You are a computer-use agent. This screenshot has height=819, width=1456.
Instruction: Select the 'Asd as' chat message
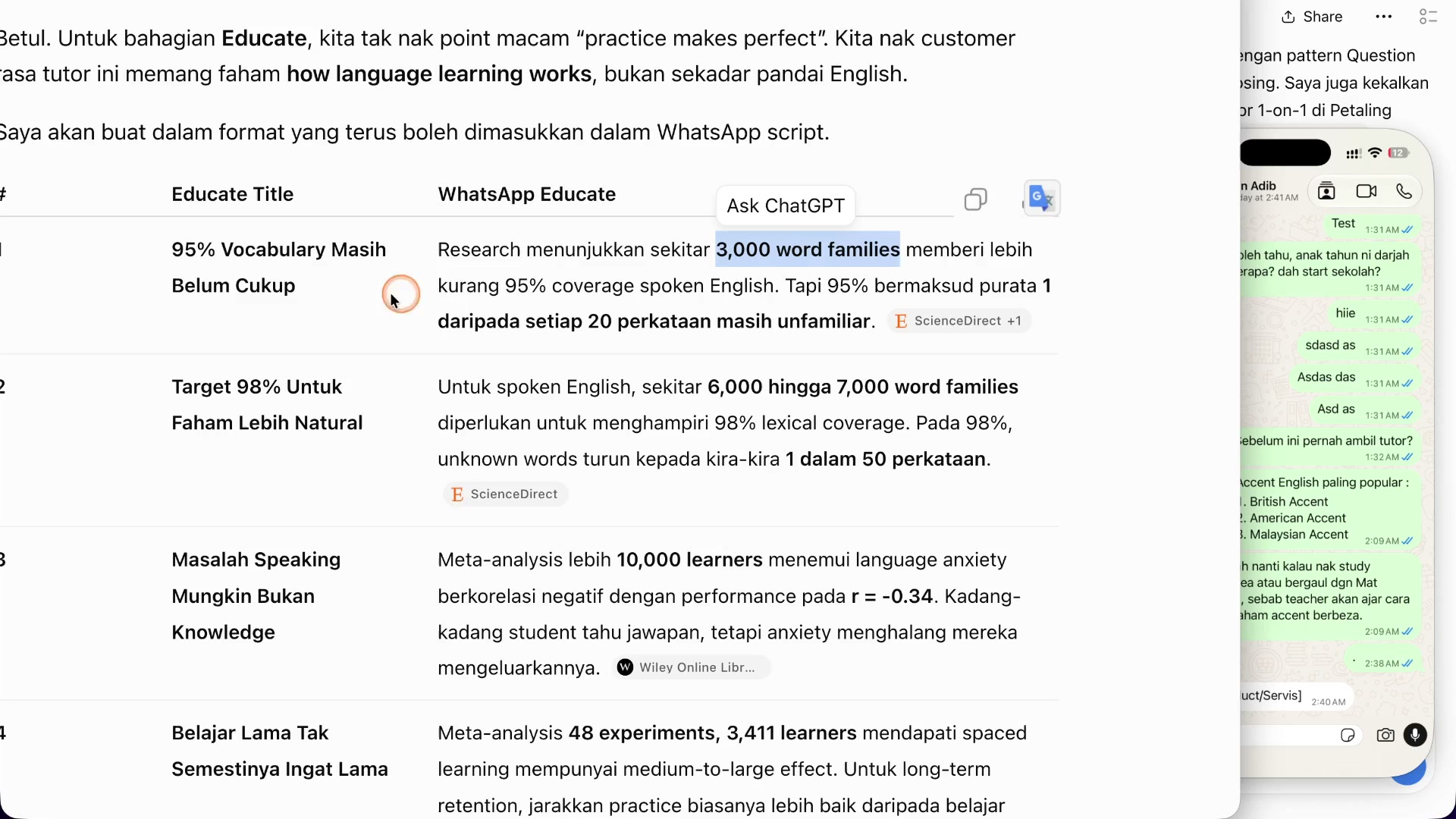(x=1364, y=411)
